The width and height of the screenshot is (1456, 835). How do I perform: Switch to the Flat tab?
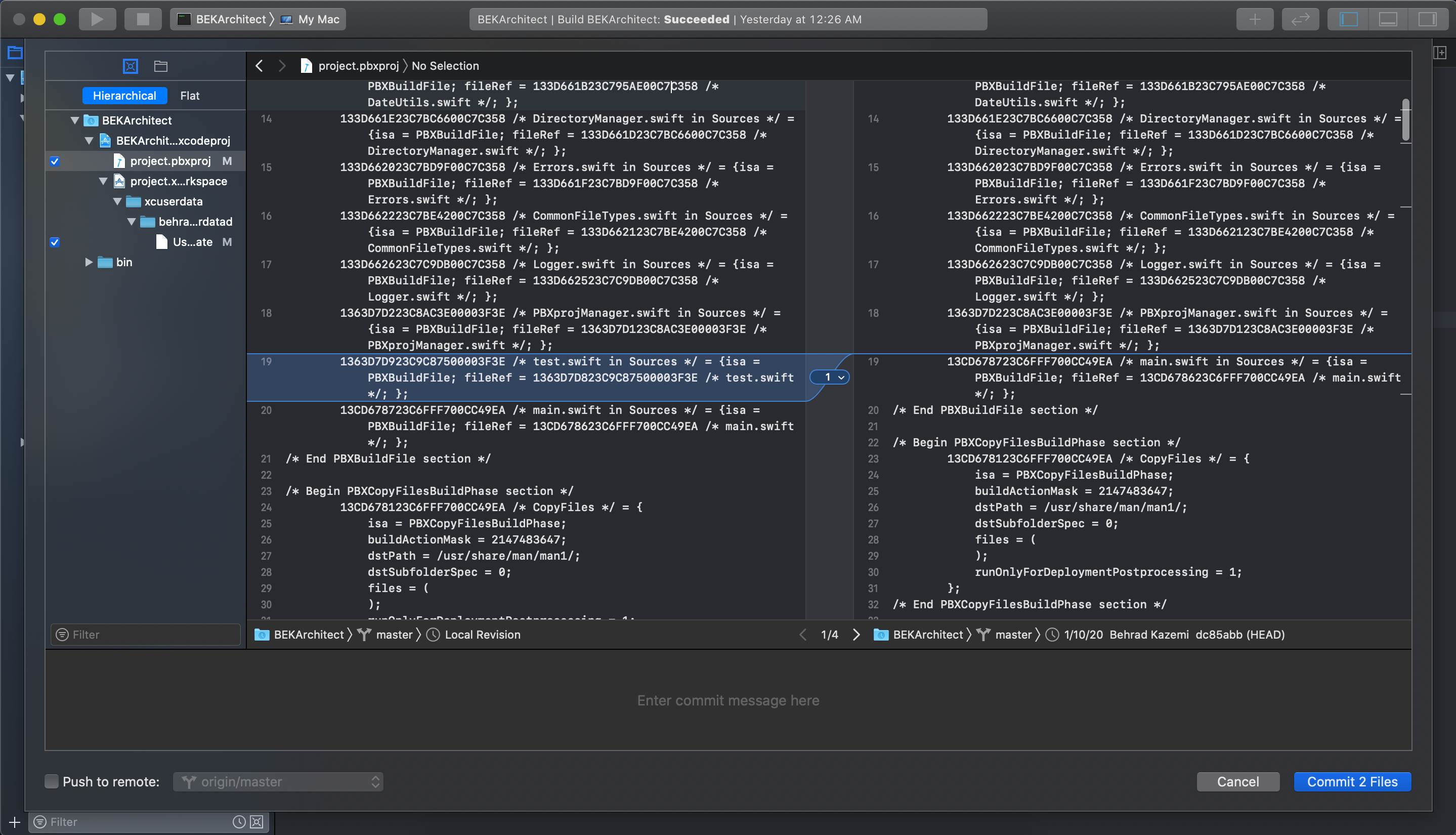[x=190, y=95]
